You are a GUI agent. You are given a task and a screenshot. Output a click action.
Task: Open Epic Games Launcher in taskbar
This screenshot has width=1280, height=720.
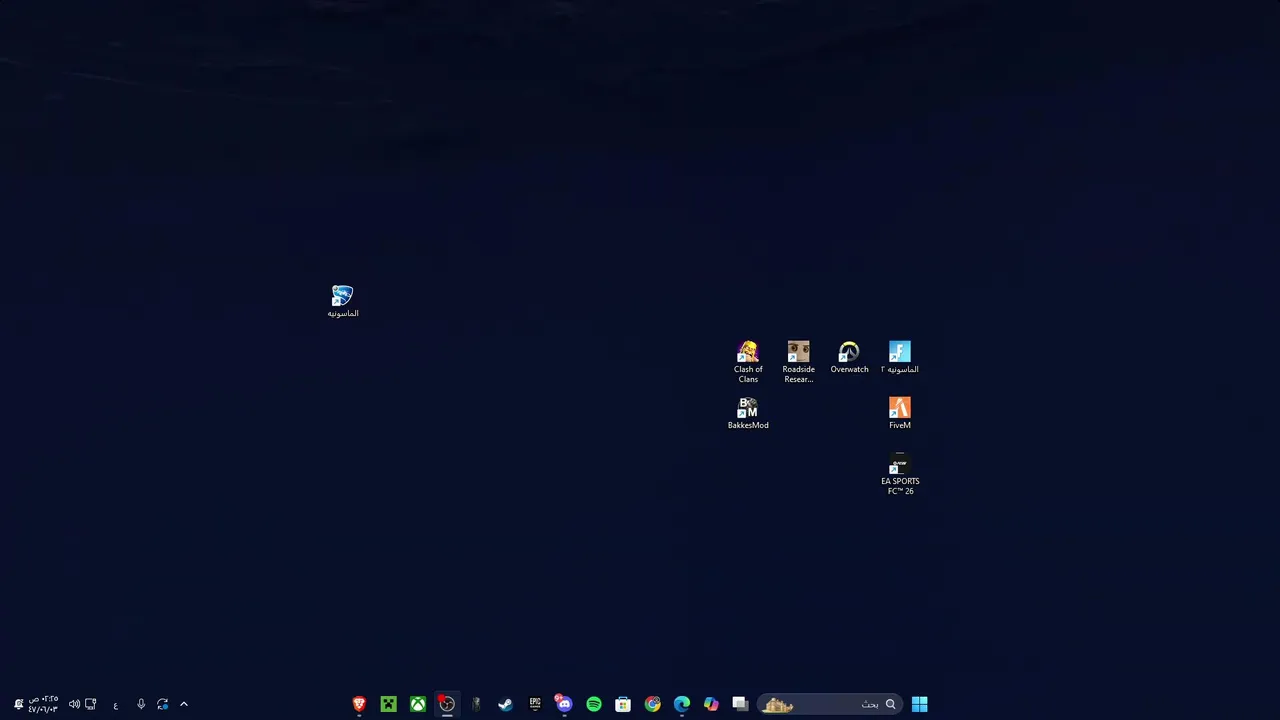pos(535,704)
